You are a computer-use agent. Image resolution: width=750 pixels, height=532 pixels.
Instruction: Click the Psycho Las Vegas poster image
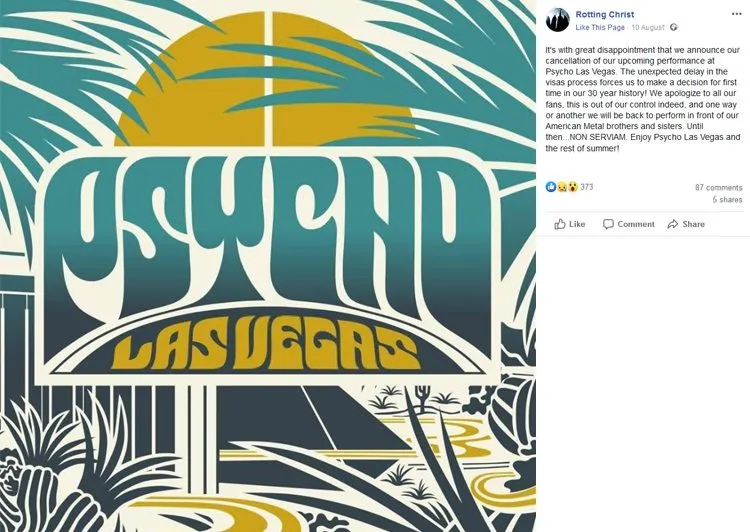click(268, 266)
